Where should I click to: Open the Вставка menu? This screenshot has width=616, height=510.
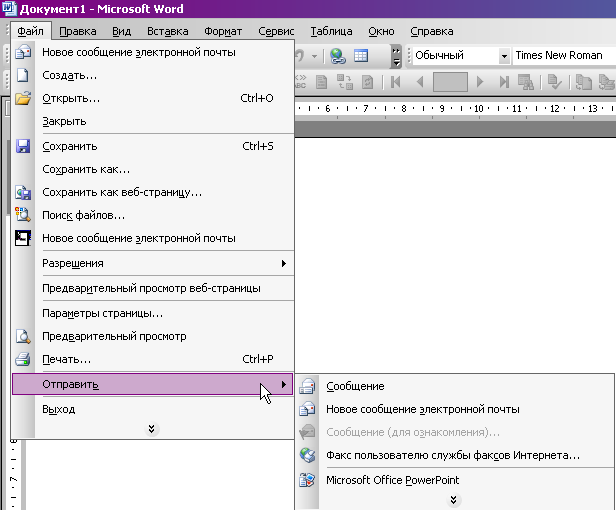tap(168, 31)
